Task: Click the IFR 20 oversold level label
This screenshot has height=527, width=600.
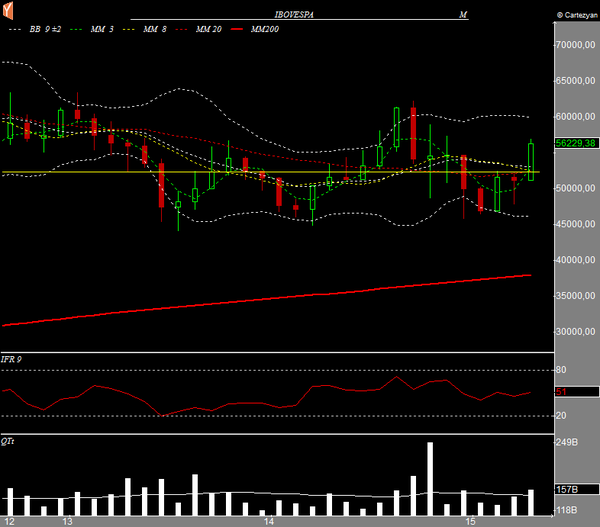Action: click(x=561, y=416)
